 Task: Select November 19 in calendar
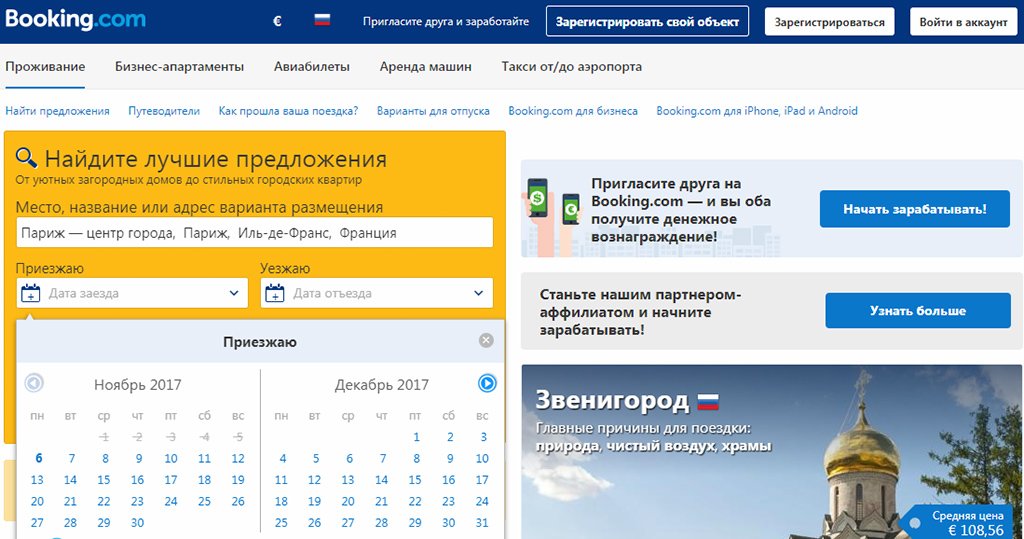[238, 480]
